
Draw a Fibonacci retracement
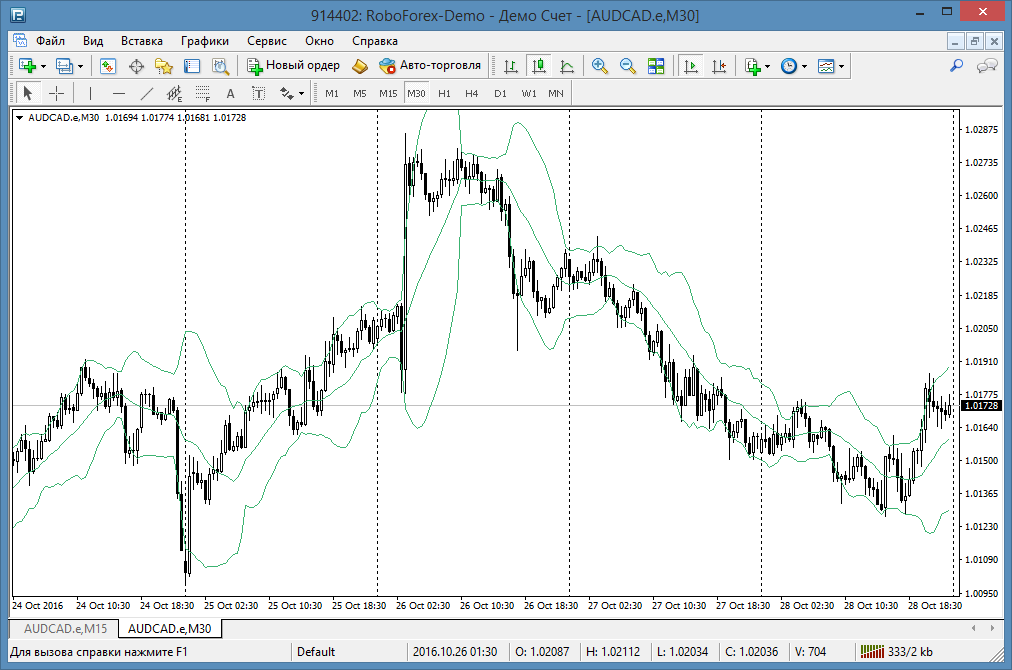203,94
